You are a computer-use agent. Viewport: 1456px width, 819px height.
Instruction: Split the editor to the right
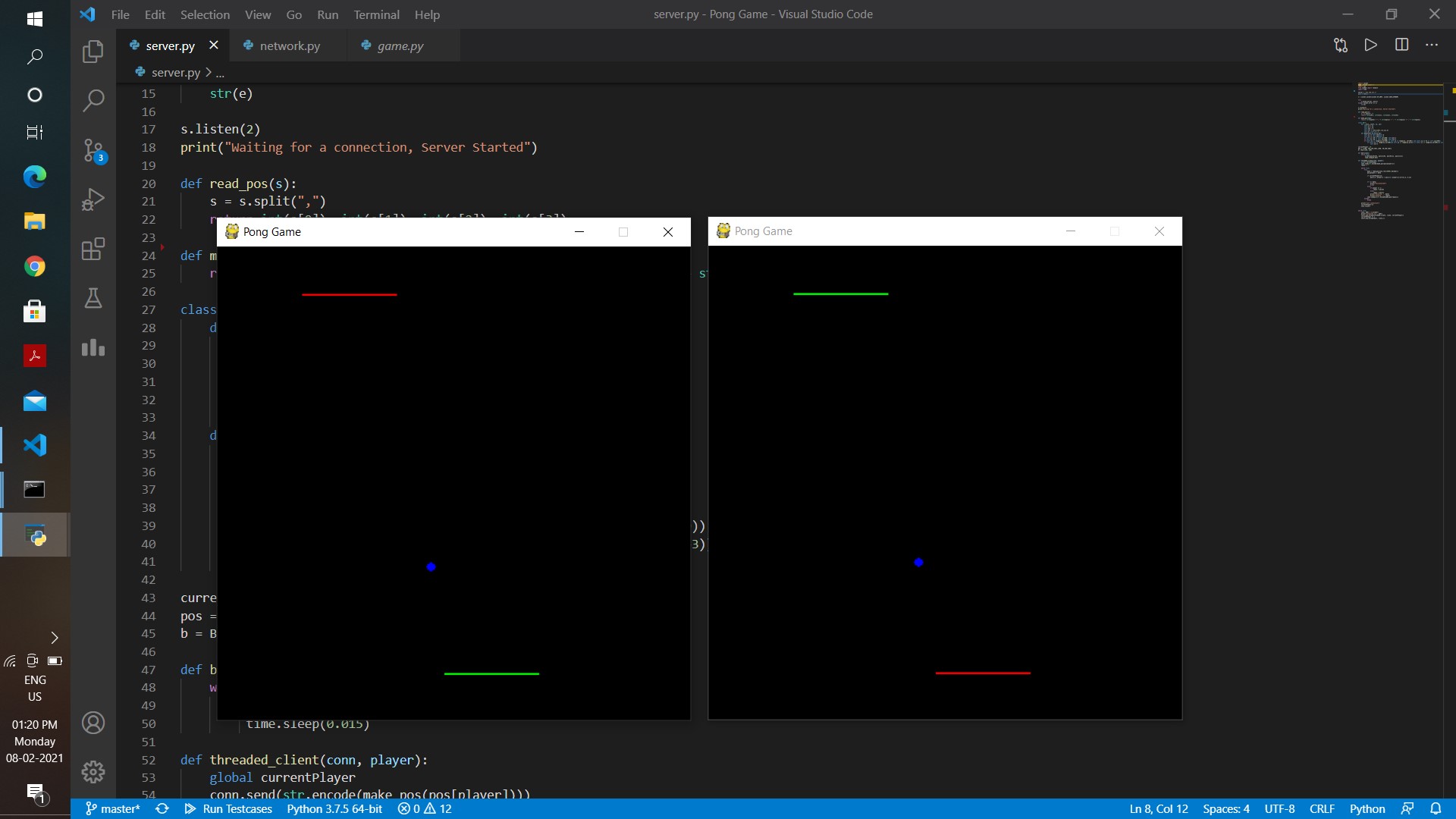(1401, 45)
